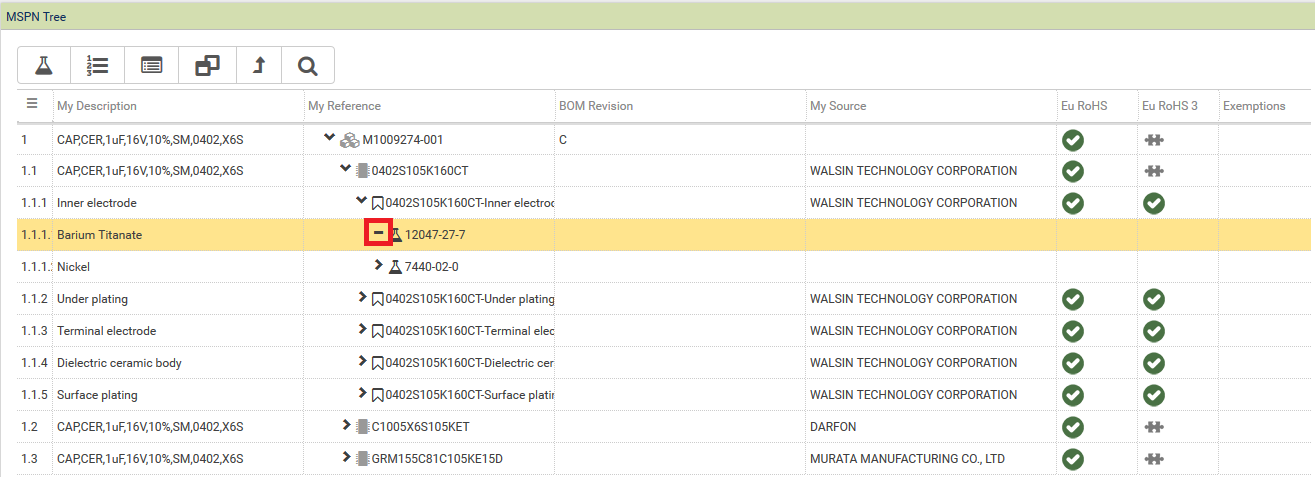
Task: Click the up arrow toolbar icon
Action: 259,66
